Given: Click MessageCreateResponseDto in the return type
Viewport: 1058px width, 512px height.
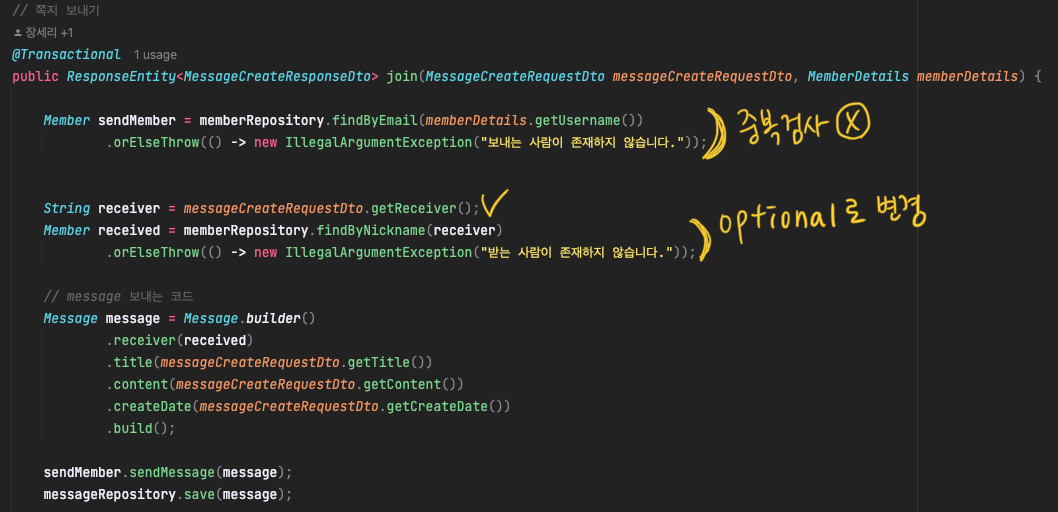Looking at the screenshot, I should point(277,76).
